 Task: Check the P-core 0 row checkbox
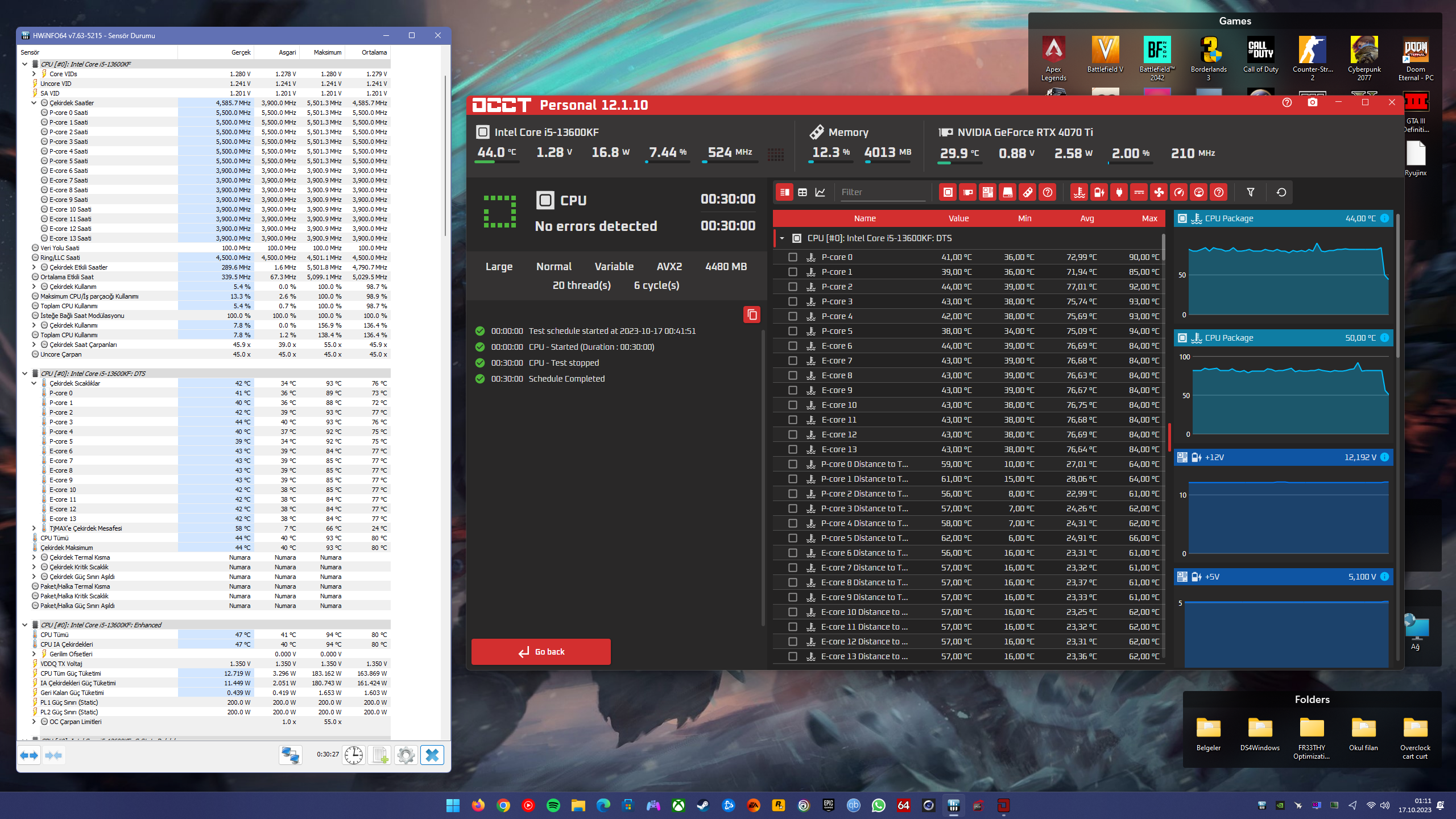pos(793,257)
